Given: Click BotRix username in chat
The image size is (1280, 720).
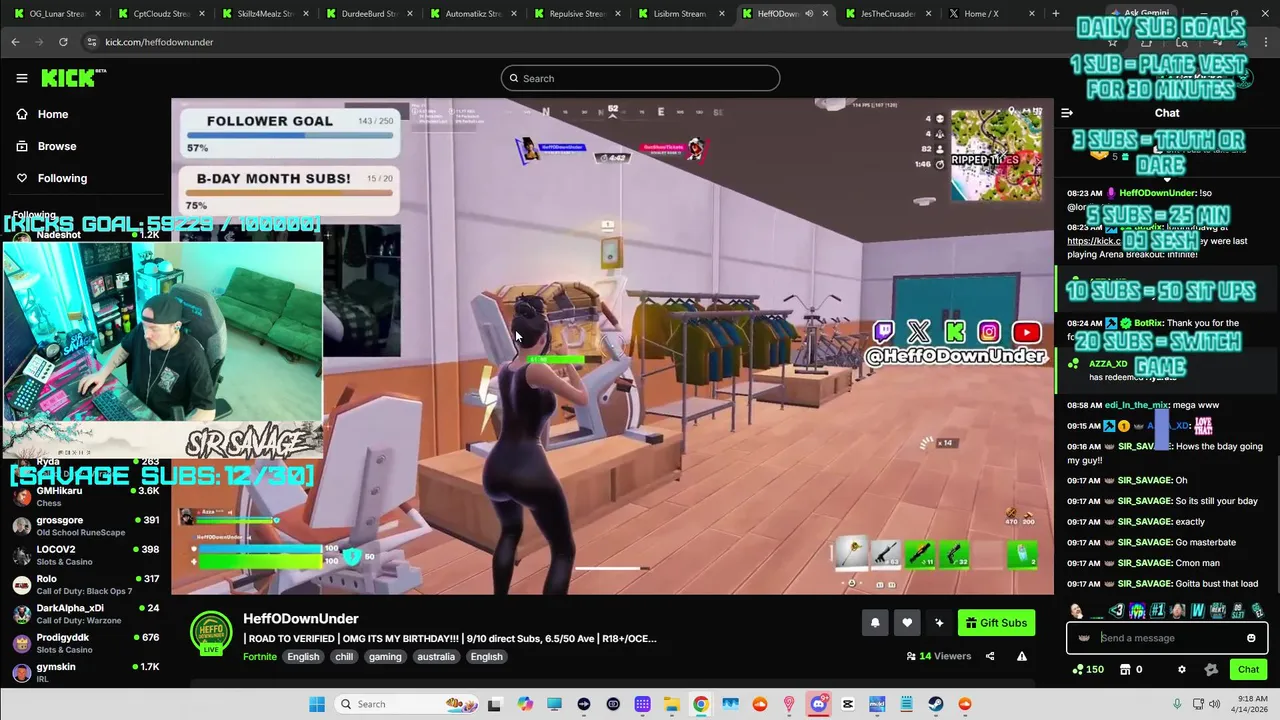Looking at the screenshot, I should [x=1148, y=323].
